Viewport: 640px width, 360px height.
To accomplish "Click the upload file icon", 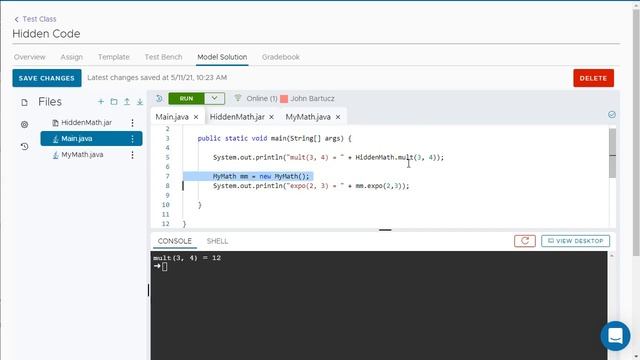I will coord(127,102).
